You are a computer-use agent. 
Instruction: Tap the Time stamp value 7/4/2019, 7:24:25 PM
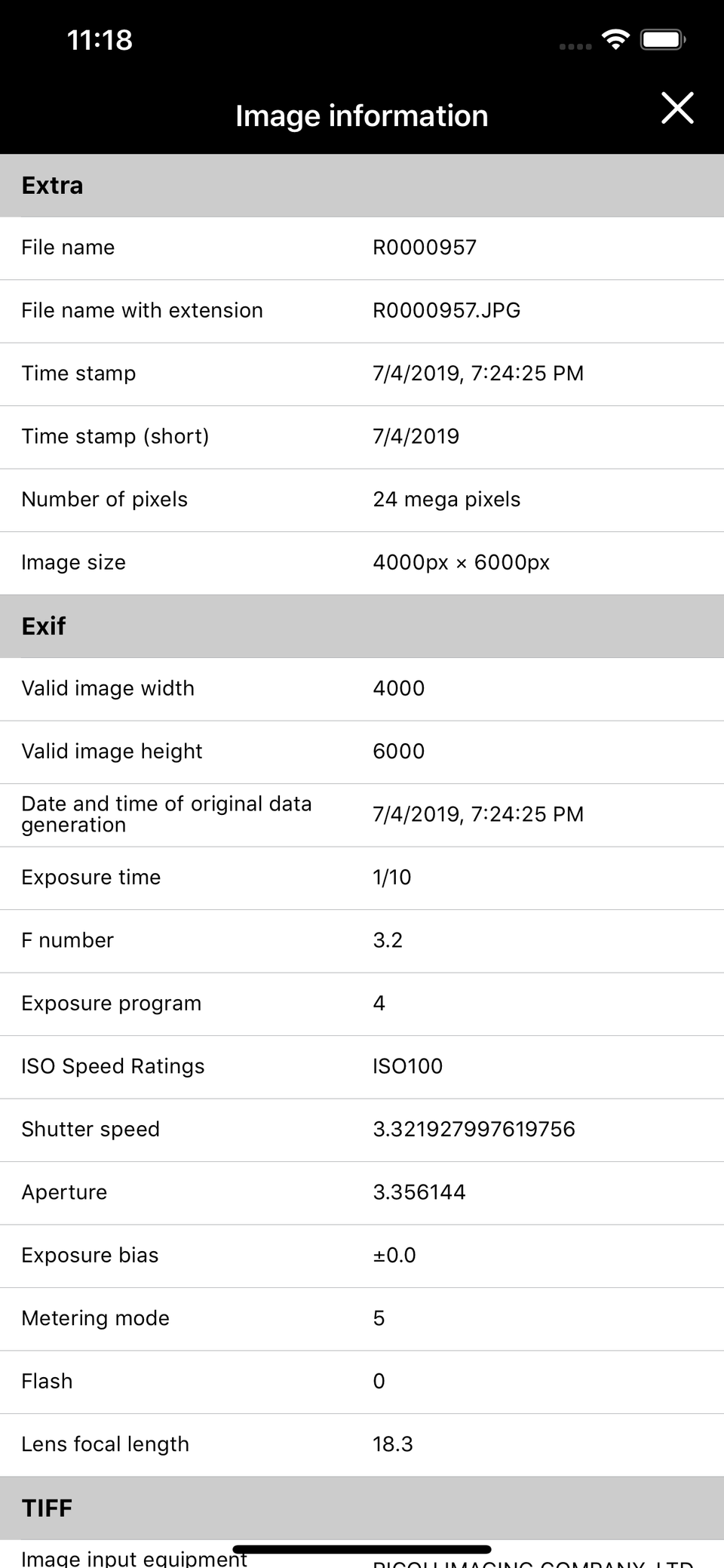click(x=478, y=374)
